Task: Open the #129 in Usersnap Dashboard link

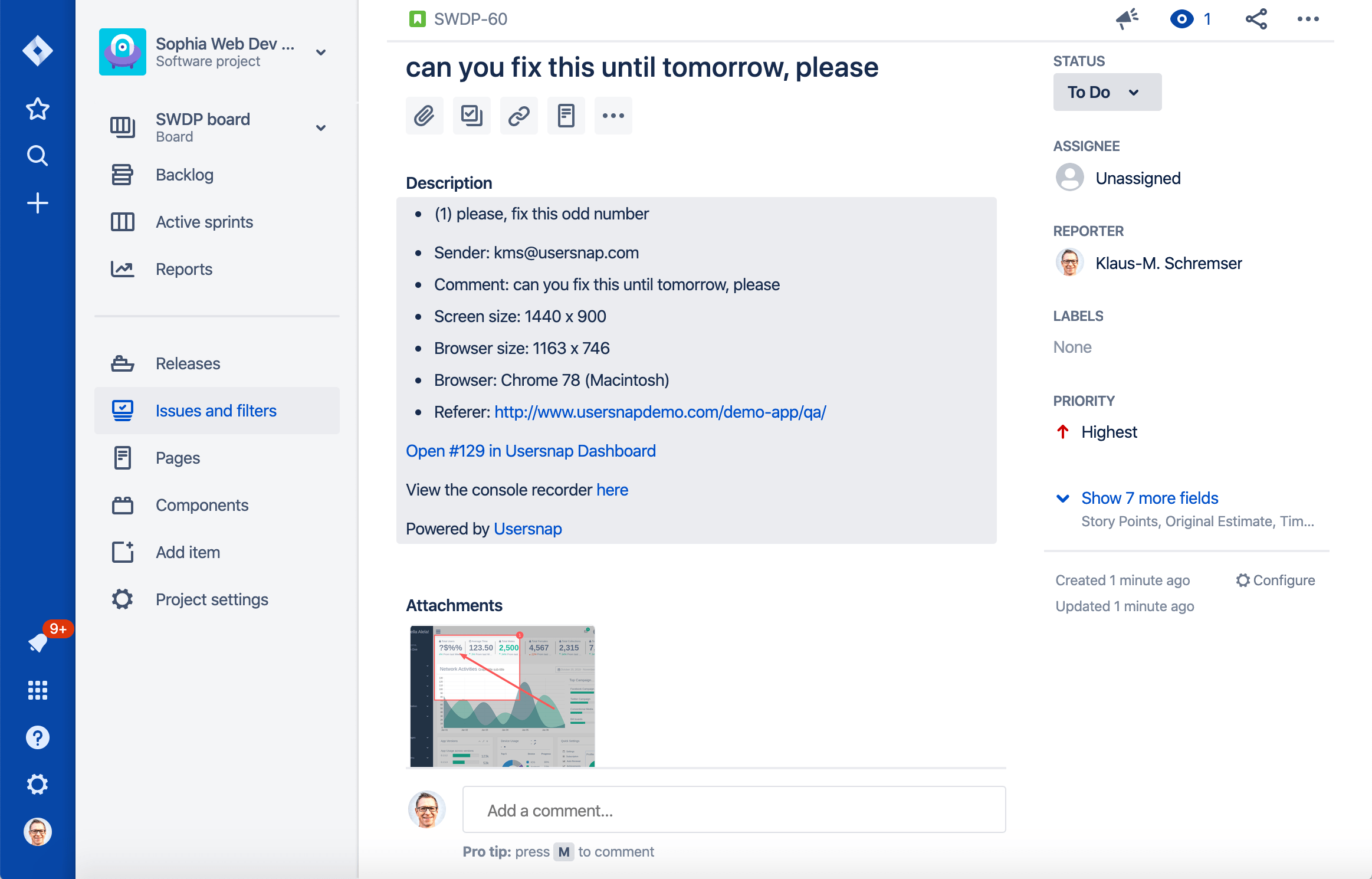Action: 530,451
